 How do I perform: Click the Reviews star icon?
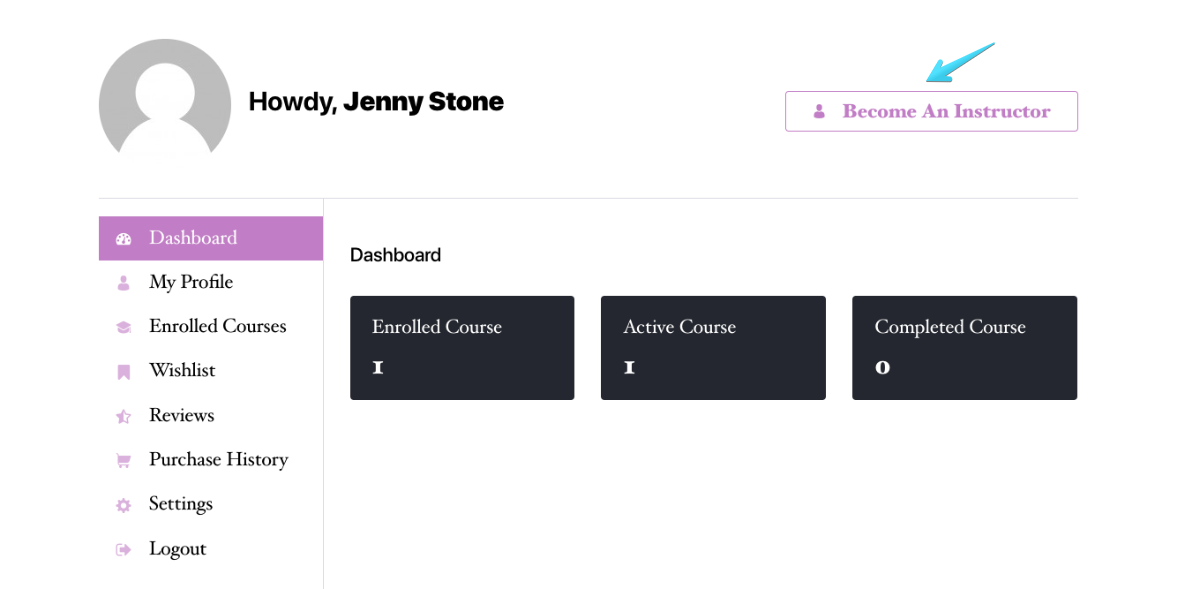click(124, 416)
